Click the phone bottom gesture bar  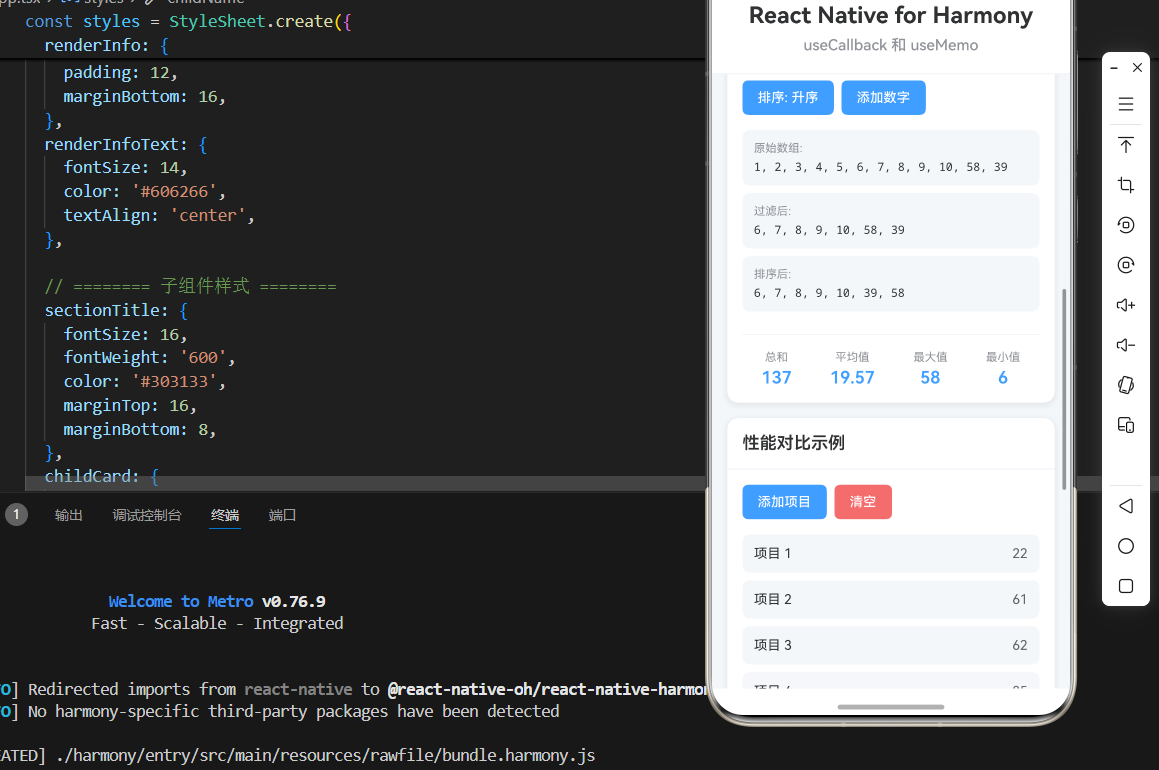tap(890, 707)
